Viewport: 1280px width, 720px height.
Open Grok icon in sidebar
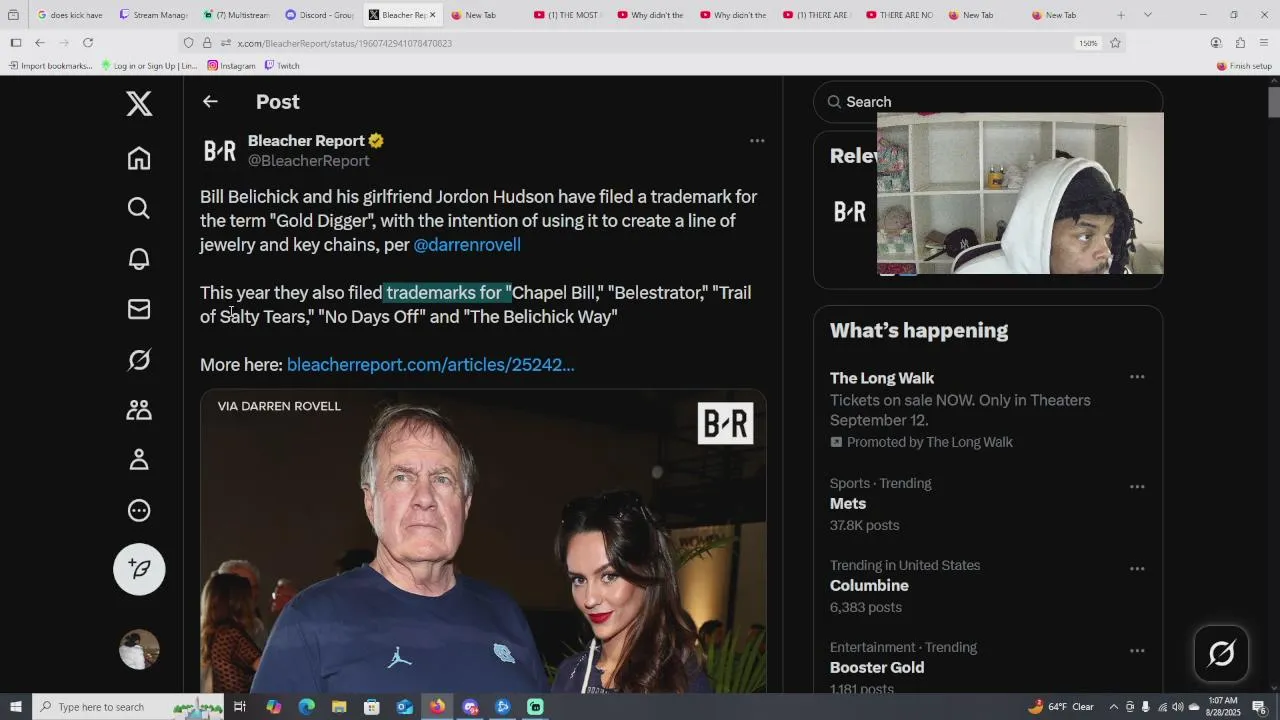tap(139, 359)
